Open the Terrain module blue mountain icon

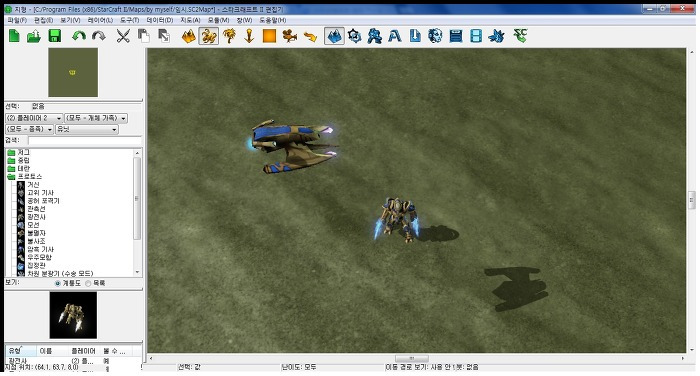(334, 36)
